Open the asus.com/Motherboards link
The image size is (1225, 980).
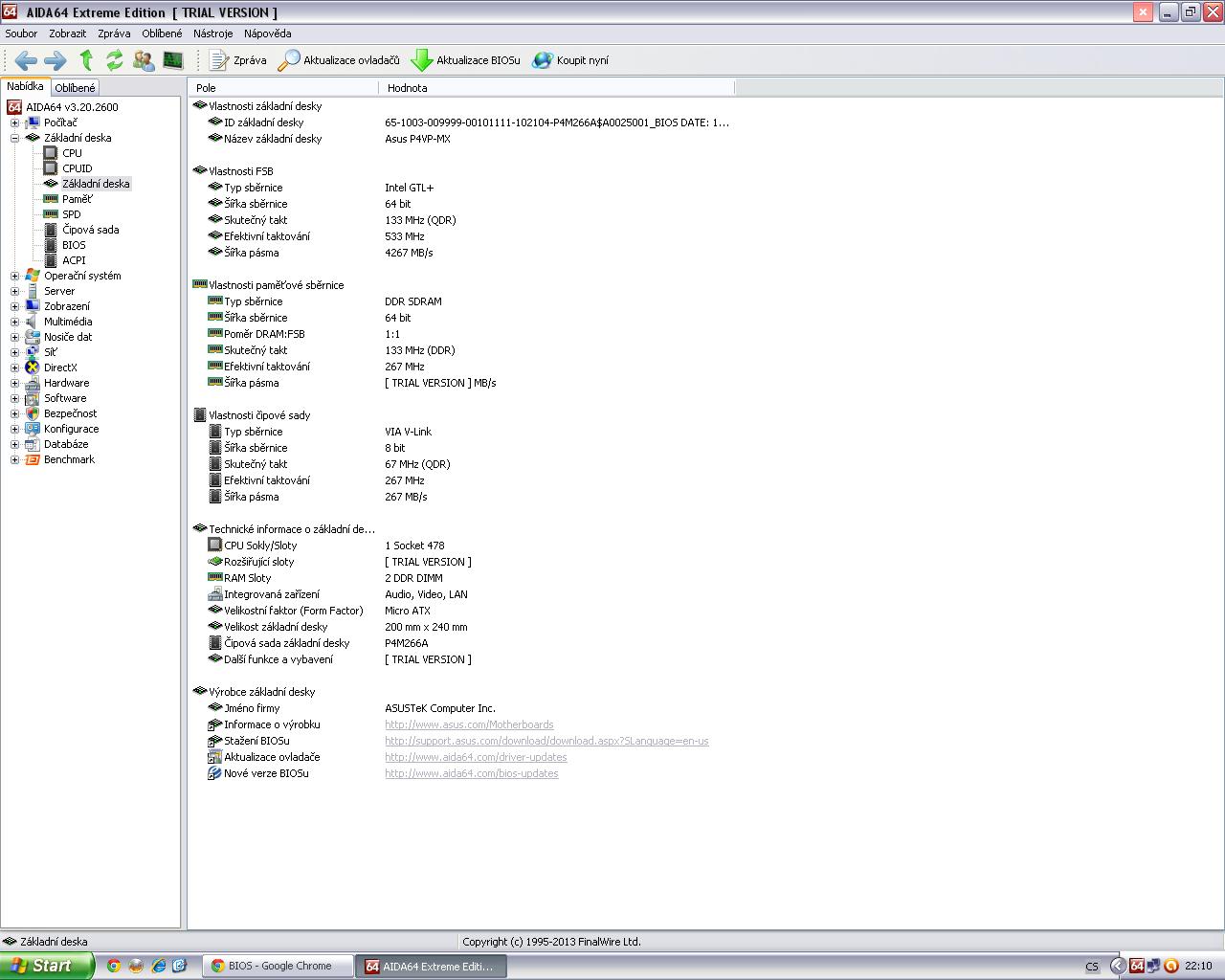pos(469,724)
